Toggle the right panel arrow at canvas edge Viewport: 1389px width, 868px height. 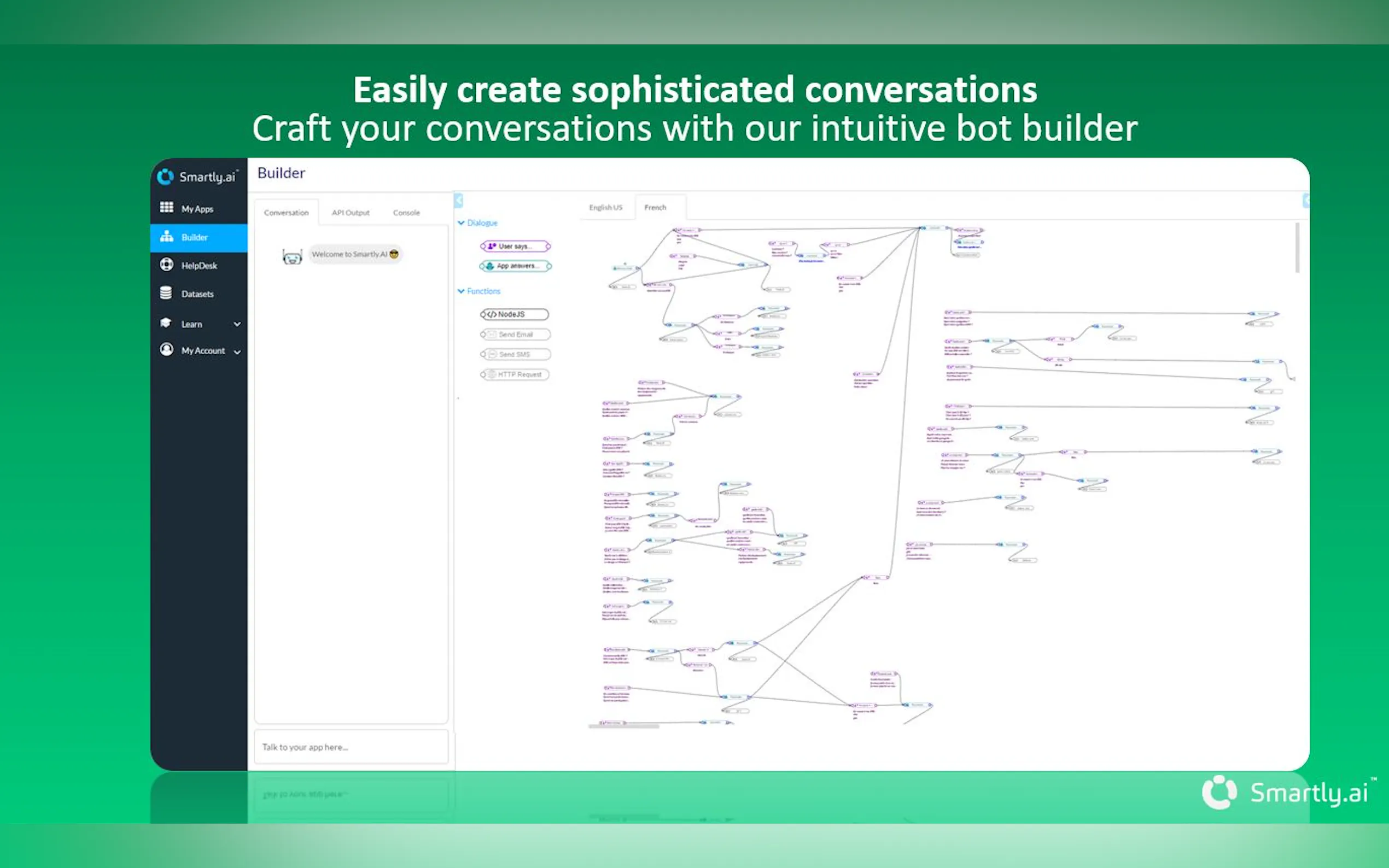click(1306, 201)
